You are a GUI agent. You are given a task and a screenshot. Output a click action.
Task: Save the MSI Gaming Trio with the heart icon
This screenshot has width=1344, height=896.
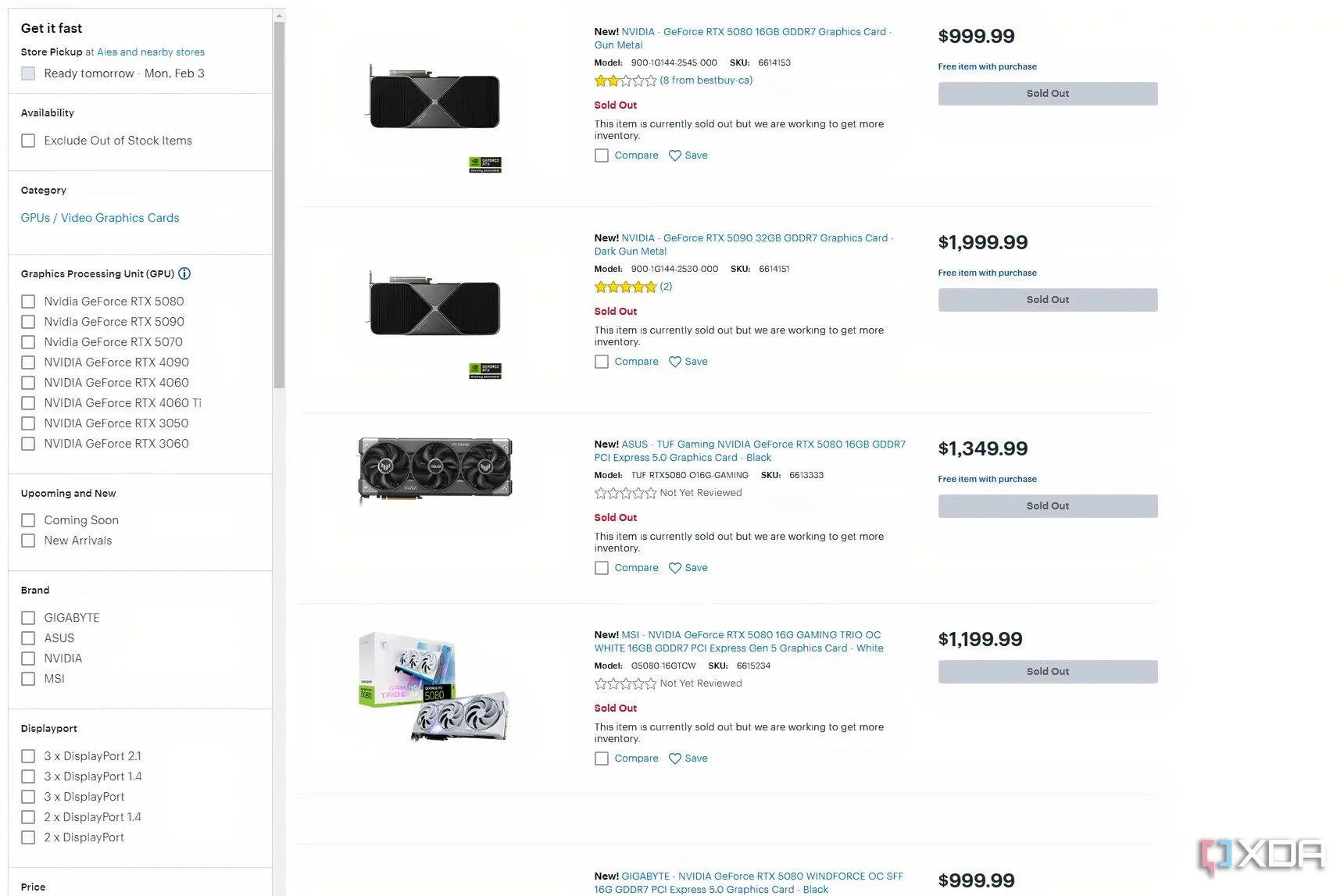tap(675, 758)
